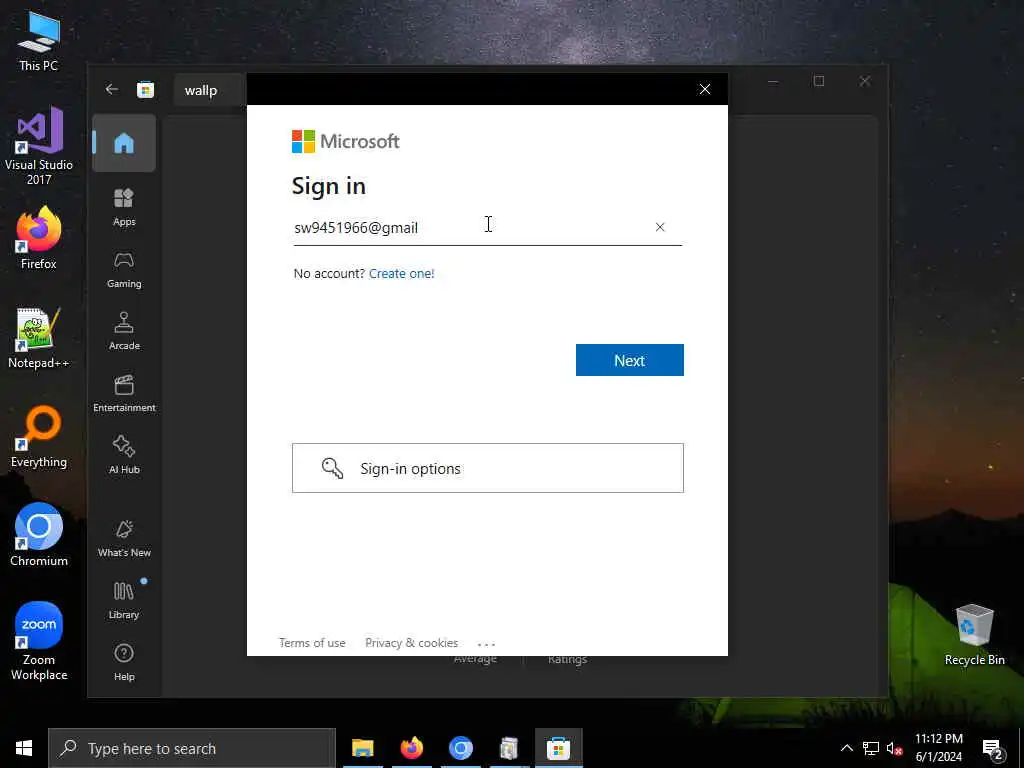Click the taskbar 'Type here to search' box
This screenshot has height=768, width=1024.
[x=192, y=748]
